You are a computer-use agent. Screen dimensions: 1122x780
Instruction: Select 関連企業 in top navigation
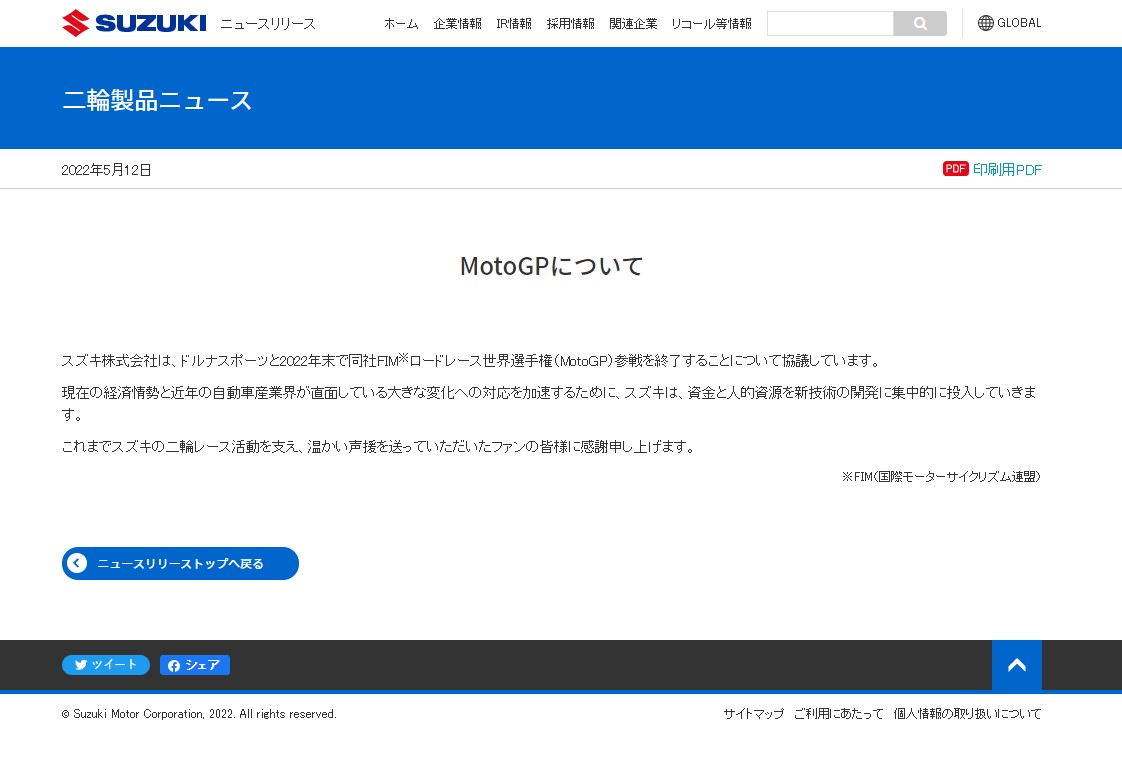click(633, 24)
